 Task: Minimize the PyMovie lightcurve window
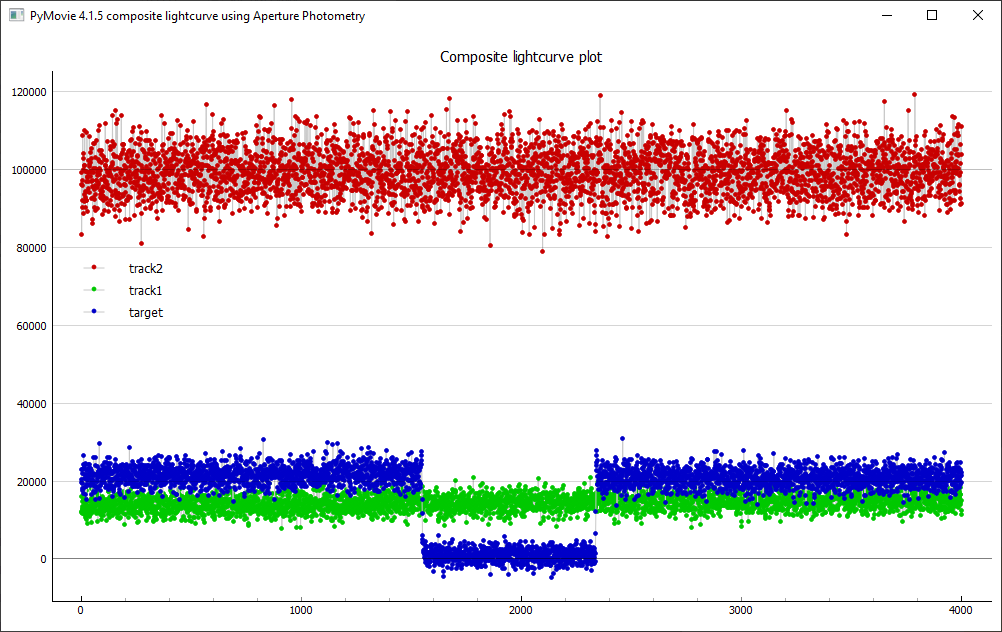click(886, 16)
